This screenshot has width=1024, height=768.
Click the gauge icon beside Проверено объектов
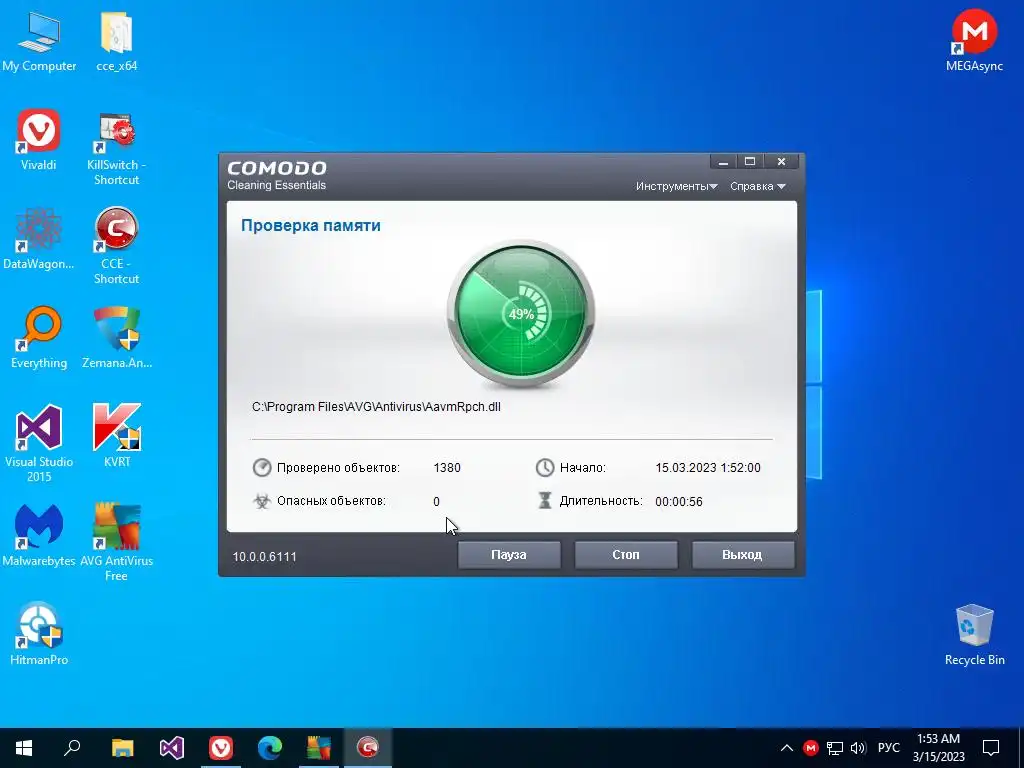[262, 468]
